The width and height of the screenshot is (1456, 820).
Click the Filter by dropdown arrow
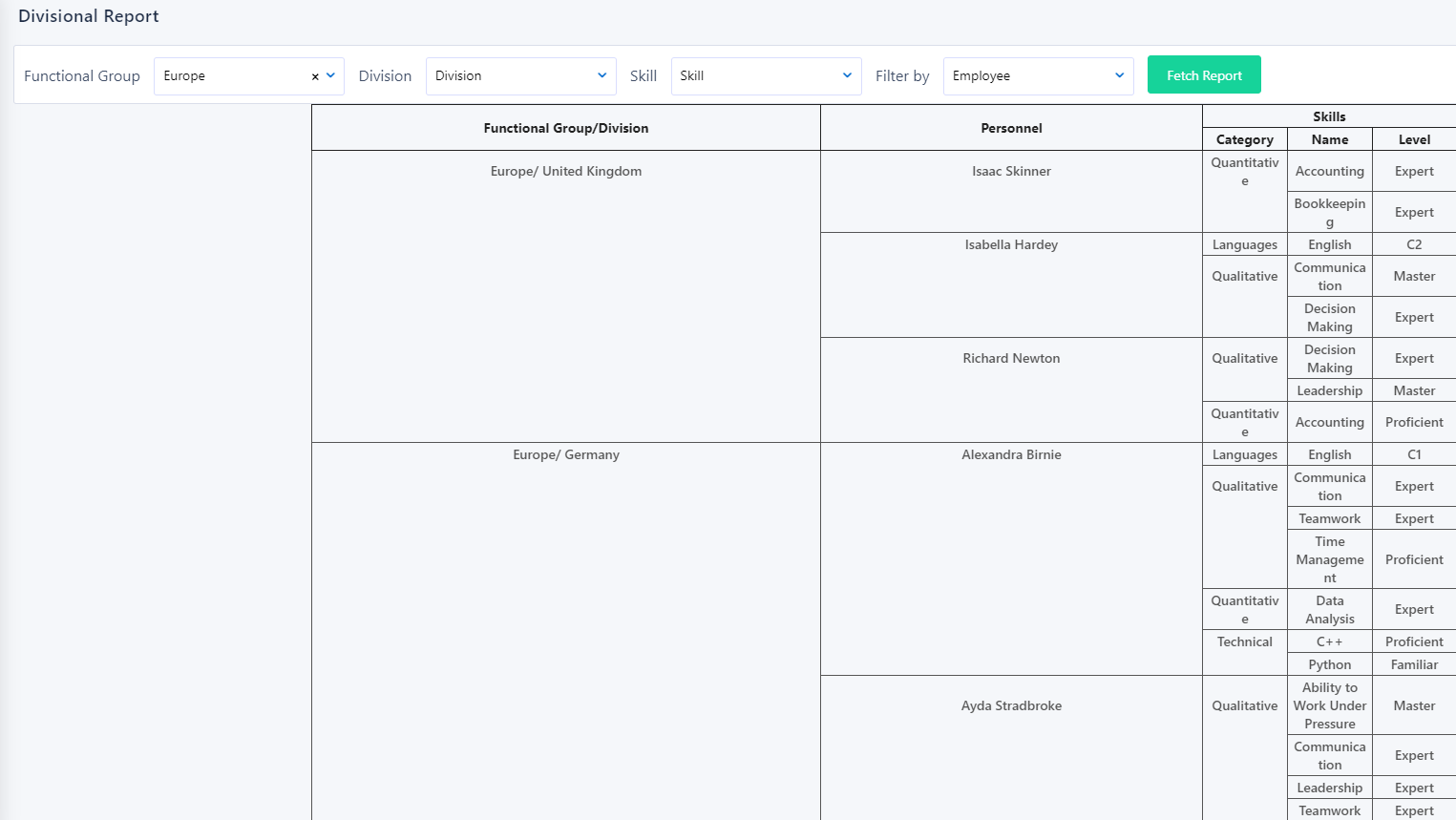1119,74
